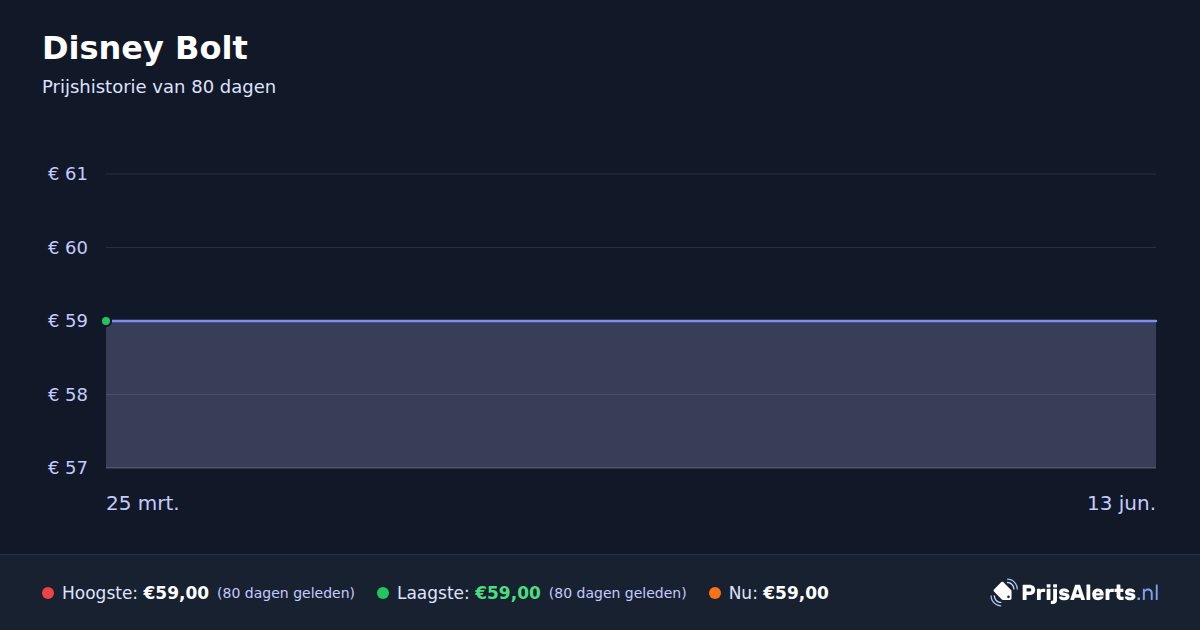Click the 25 mrt. start date label
This screenshot has width=1200, height=630.
pyautogui.click(x=143, y=504)
